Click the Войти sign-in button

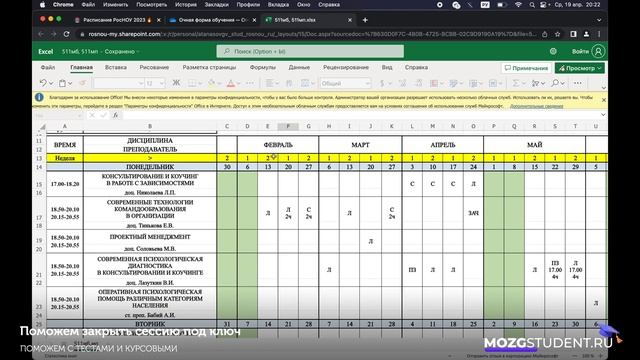588,51
